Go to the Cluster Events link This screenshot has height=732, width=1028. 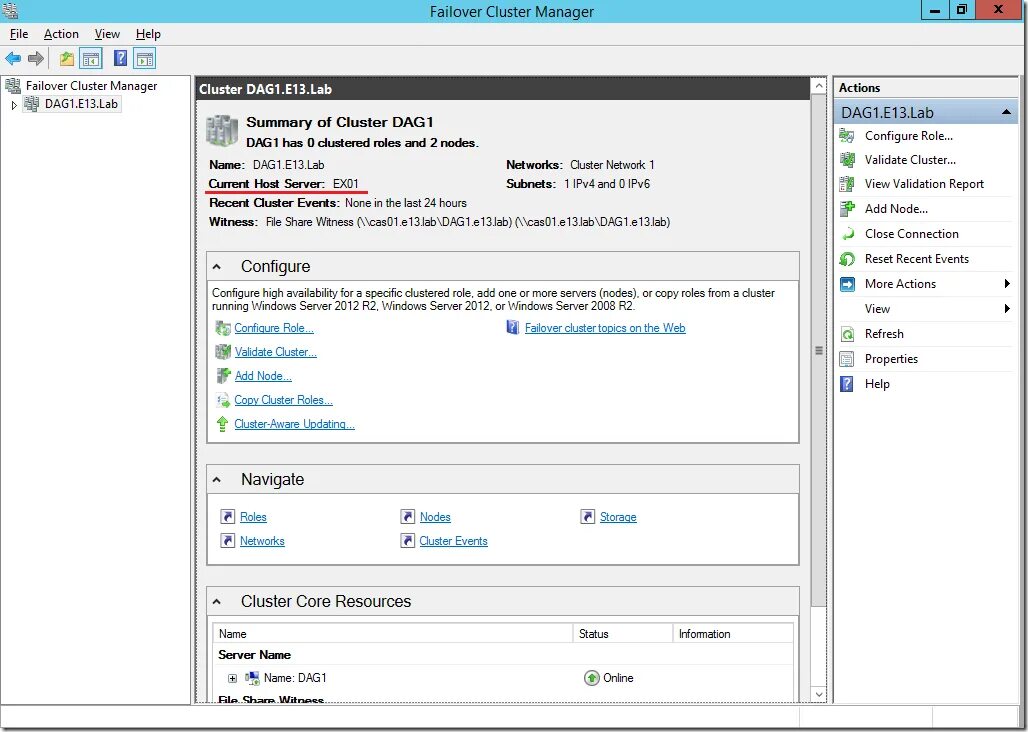454,541
